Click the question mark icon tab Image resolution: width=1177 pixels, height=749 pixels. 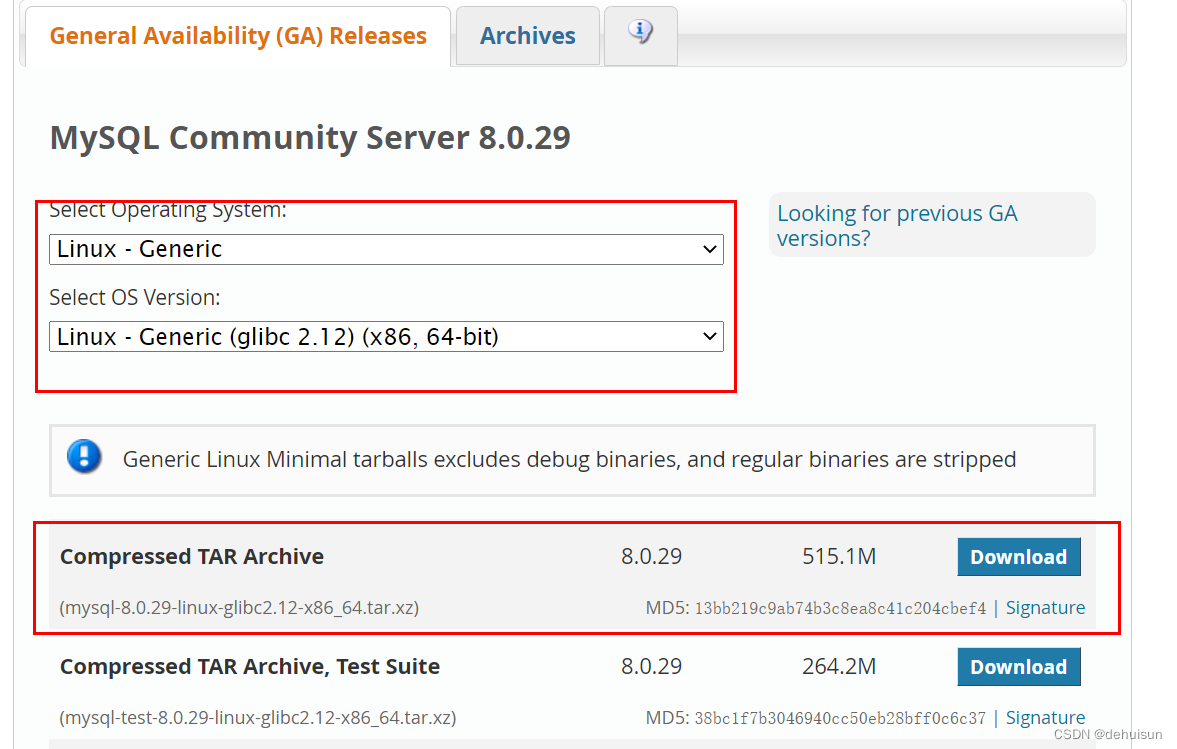[x=640, y=33]
